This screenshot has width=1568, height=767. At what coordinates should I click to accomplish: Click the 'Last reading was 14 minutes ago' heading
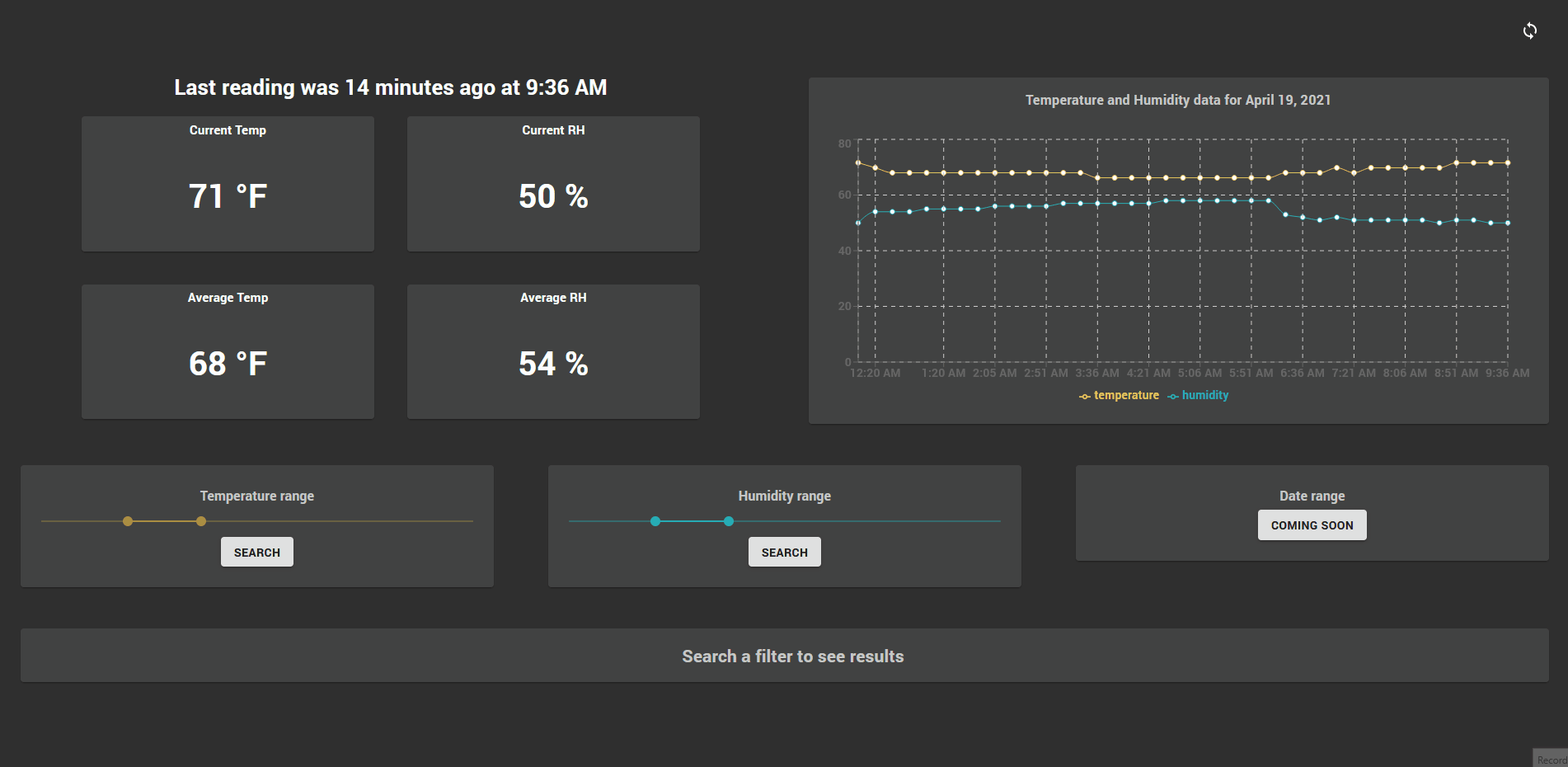(x=391, y=87)
